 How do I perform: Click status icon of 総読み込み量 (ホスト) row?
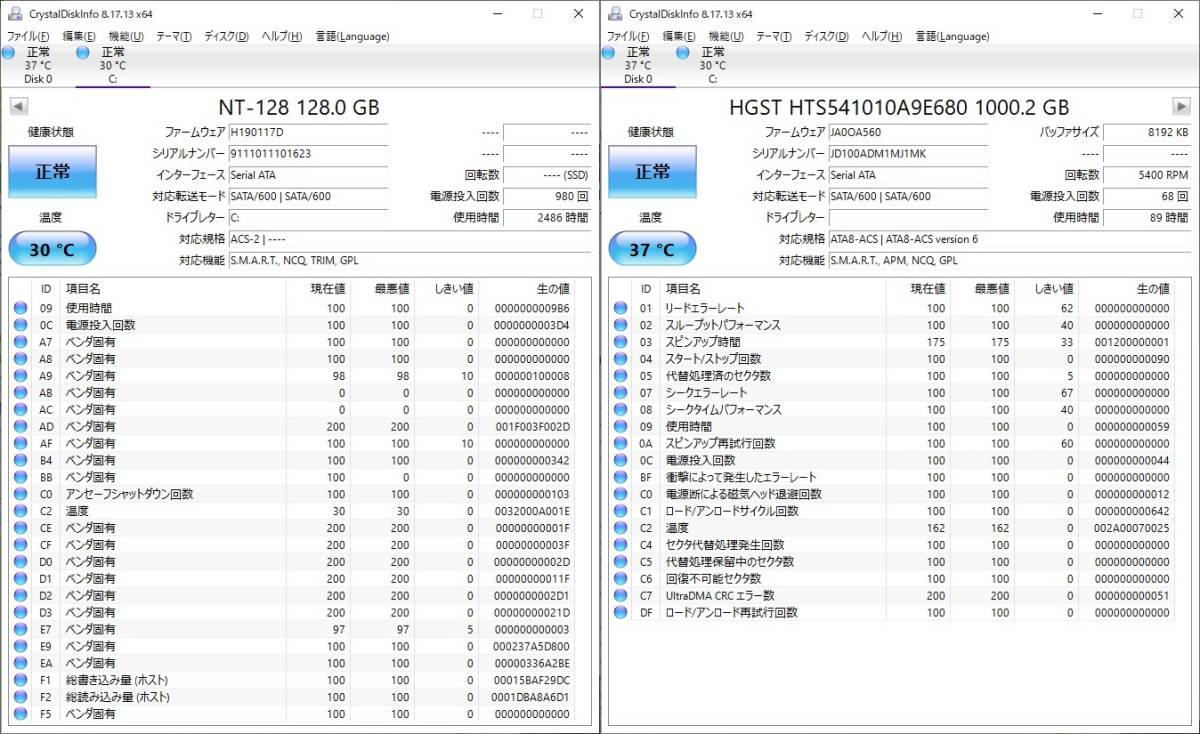(x=20, y=697)
